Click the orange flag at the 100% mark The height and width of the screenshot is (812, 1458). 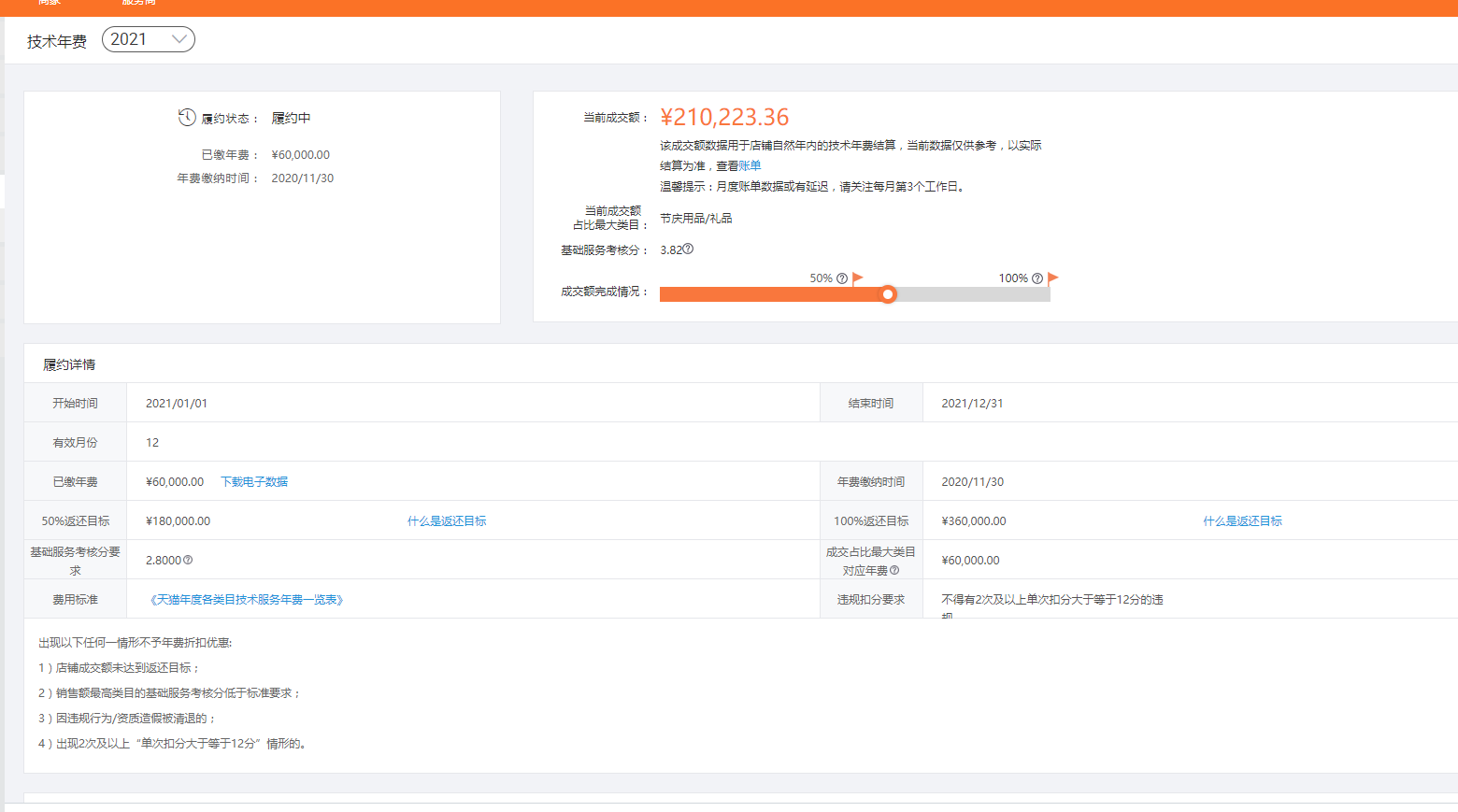click(x=1053, y=278)
